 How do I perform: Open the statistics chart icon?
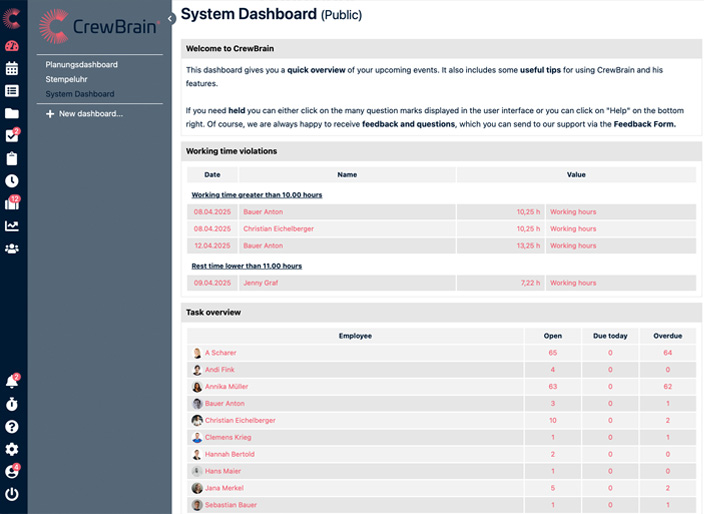pos(12,226)
